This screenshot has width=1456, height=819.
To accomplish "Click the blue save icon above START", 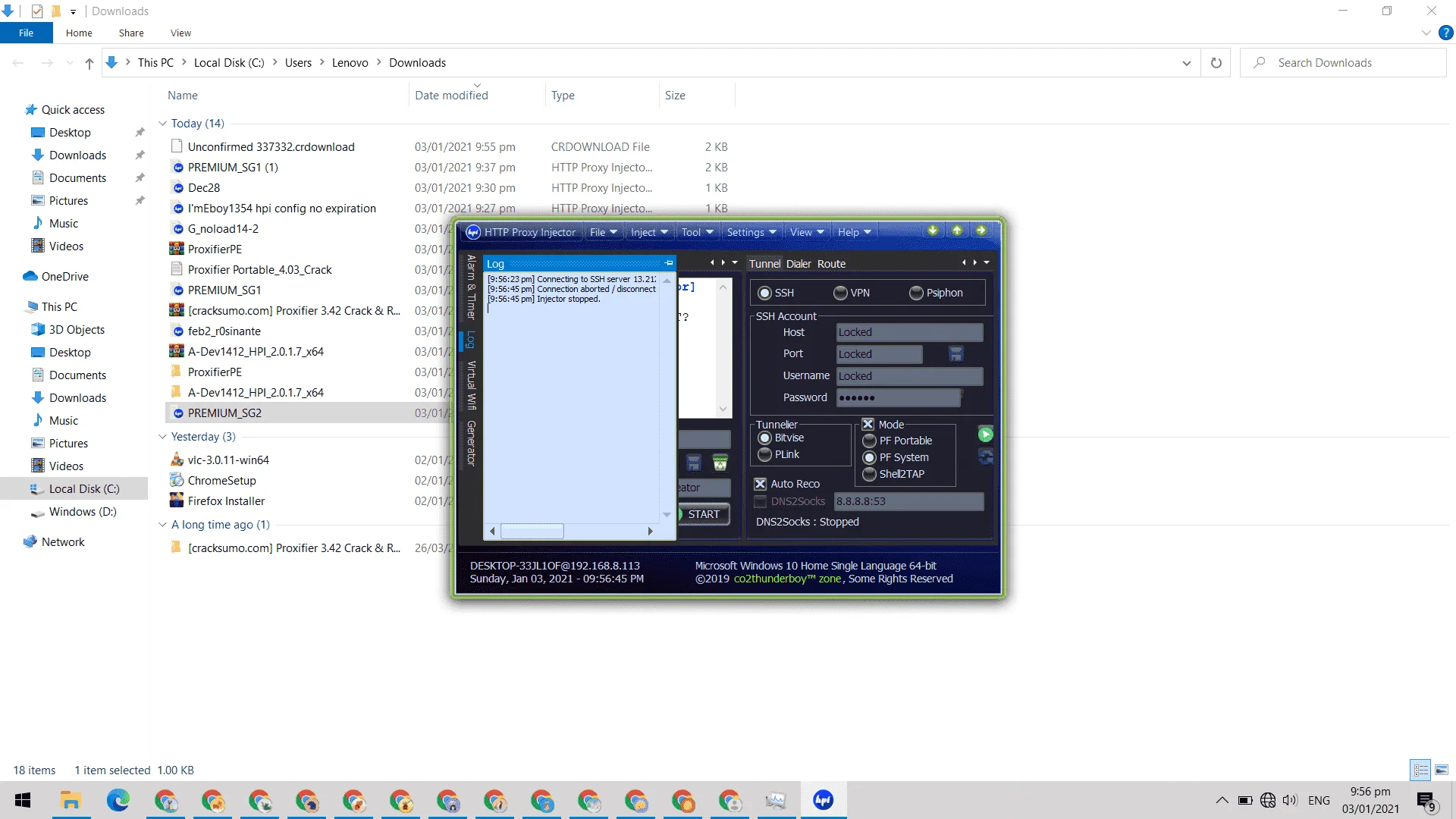I will pyautogui.click(x=694, y=463).
